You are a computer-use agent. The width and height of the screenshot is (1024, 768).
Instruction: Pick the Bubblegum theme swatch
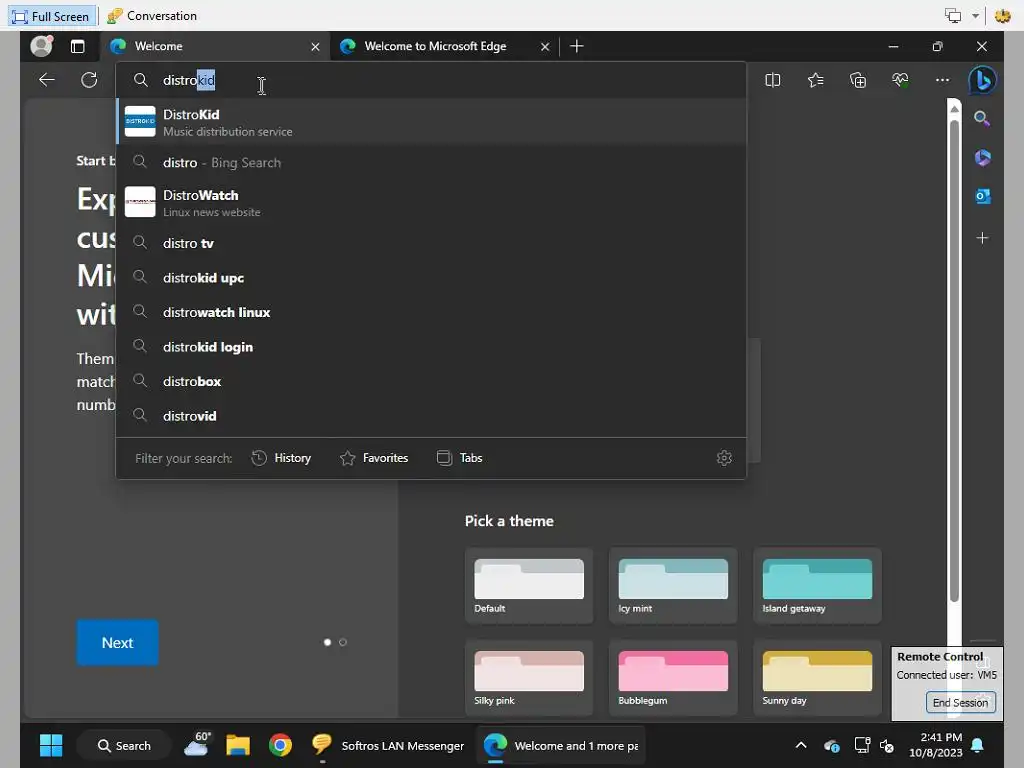point(673,678)
